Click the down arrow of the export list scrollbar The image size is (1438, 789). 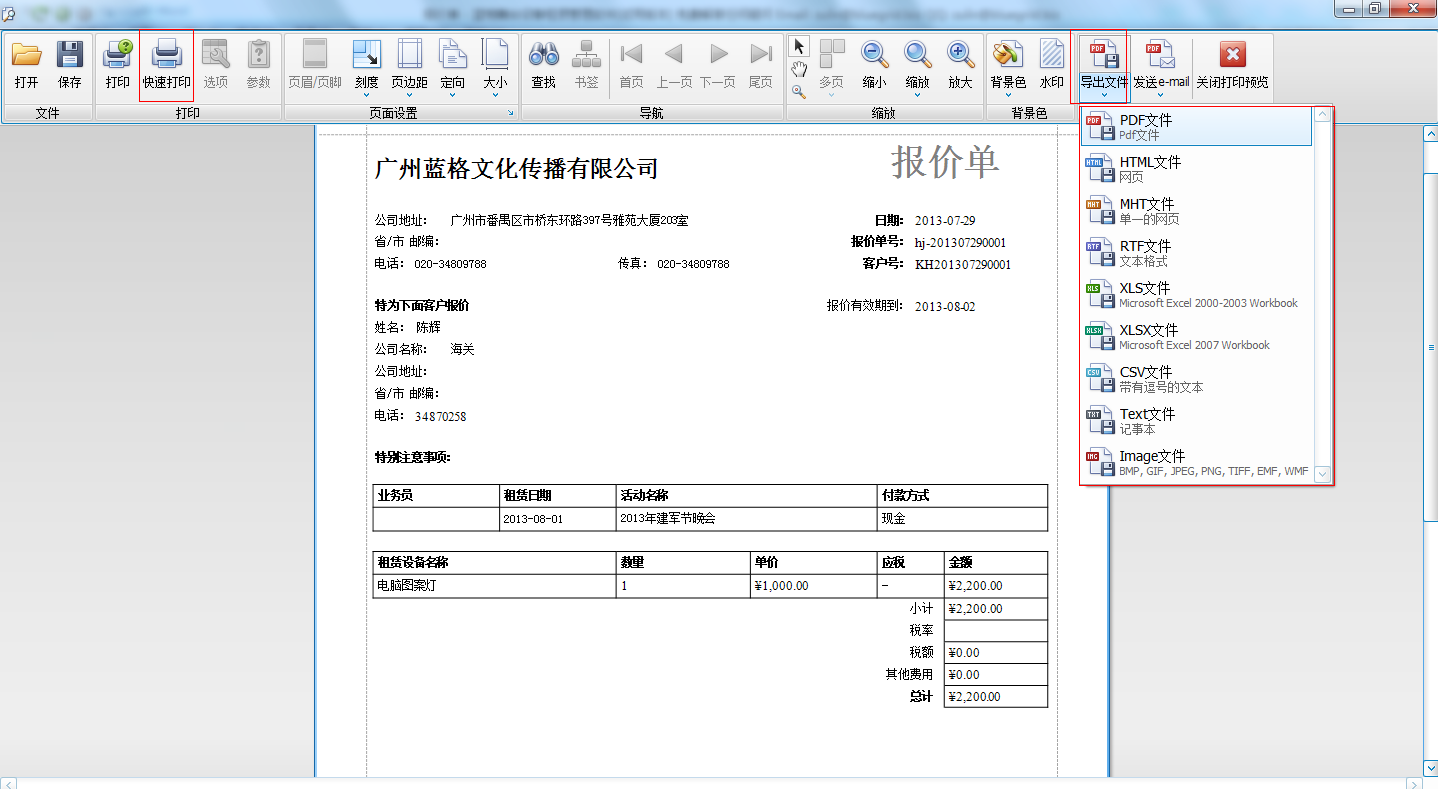pos(1323,474)
